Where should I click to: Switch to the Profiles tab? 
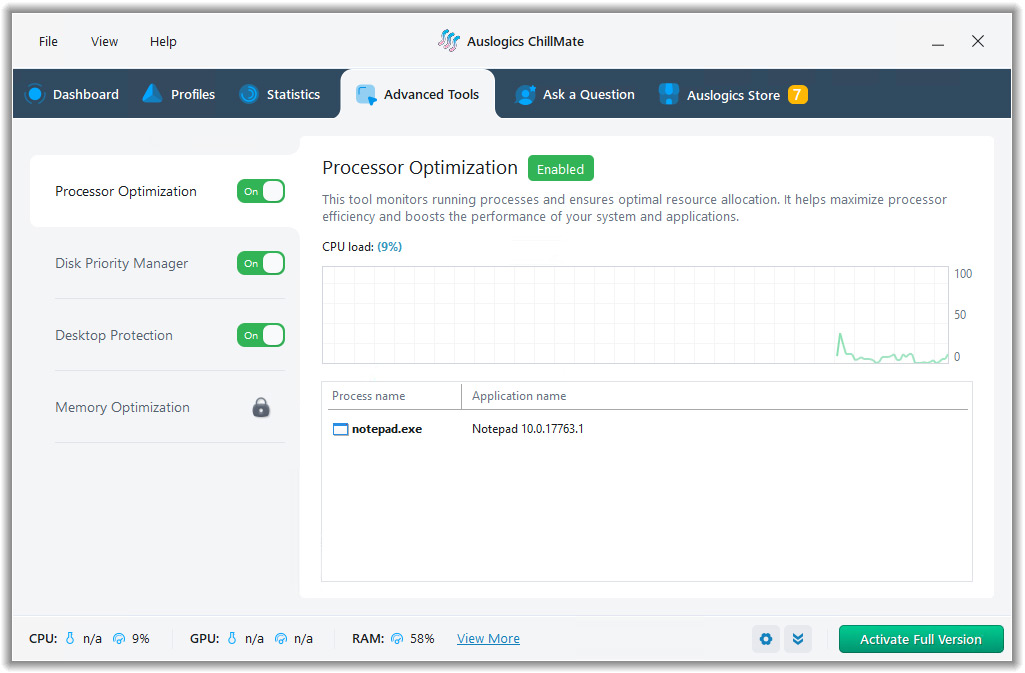pos(179,94)
